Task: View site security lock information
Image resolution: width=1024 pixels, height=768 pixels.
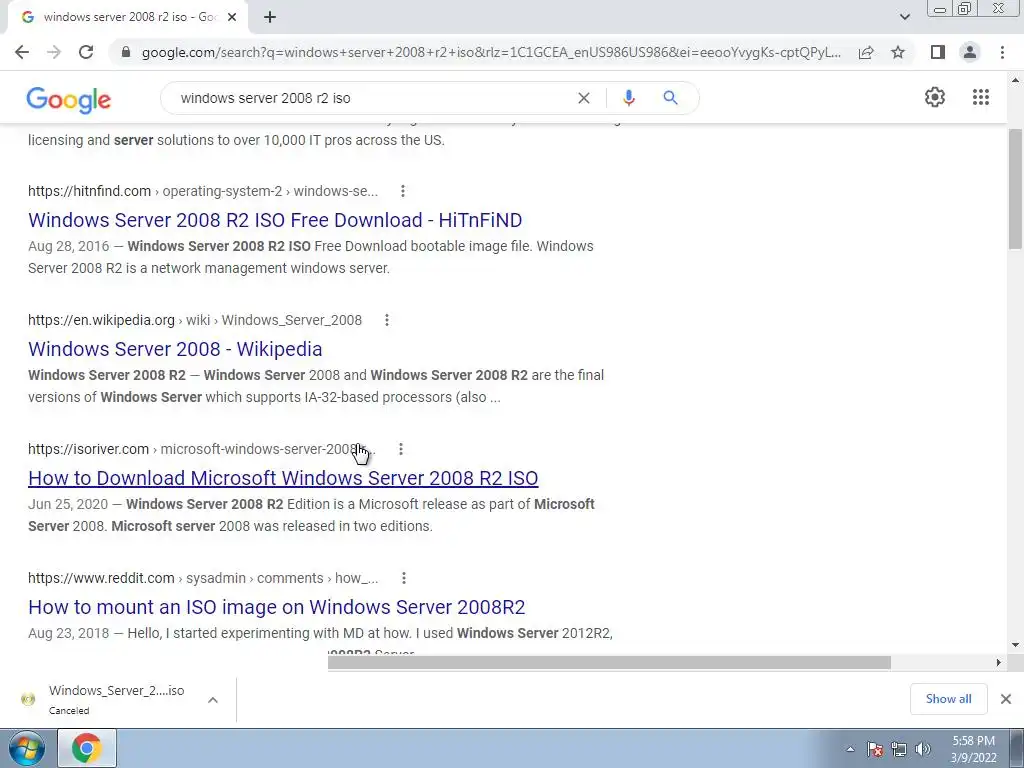Action: tap(126, 52)
